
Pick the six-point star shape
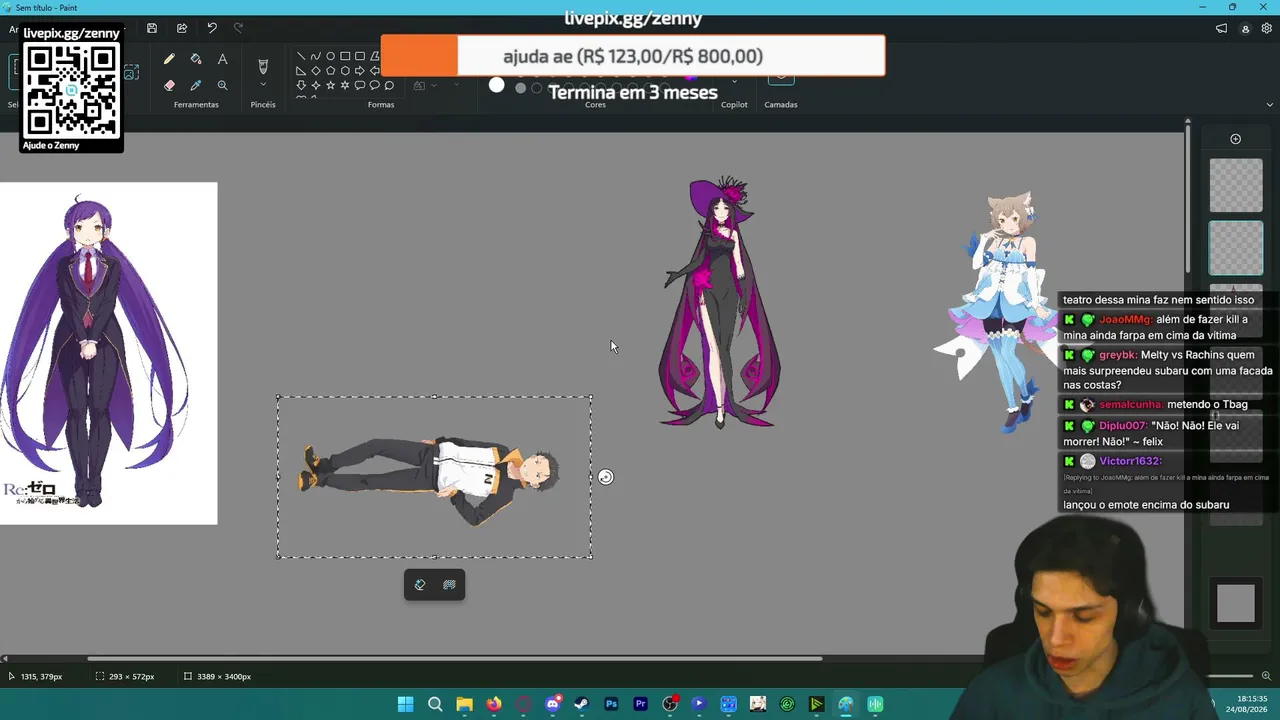click(x=345, y=85)
